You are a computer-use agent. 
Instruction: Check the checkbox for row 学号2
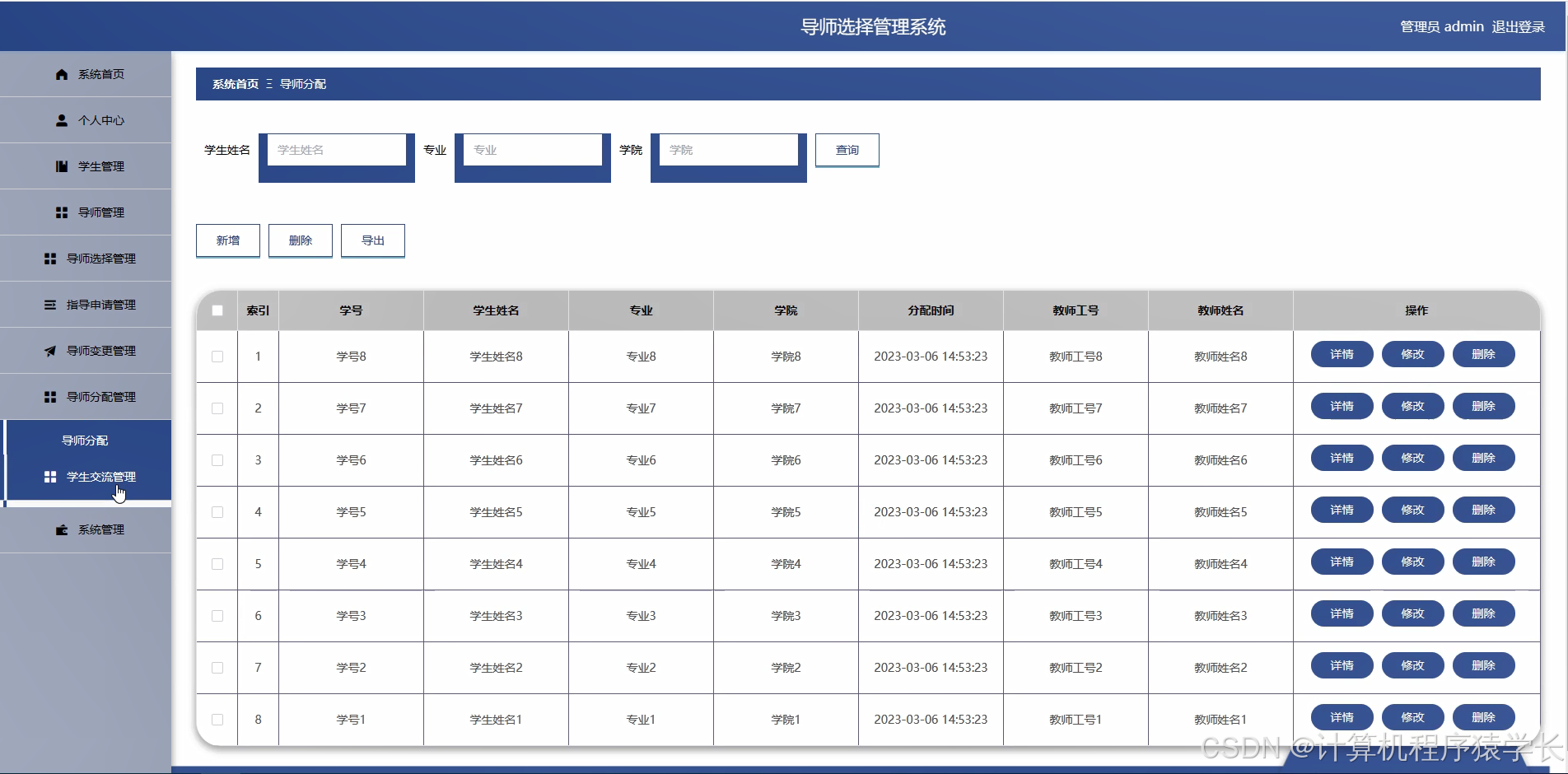[217, 668]
